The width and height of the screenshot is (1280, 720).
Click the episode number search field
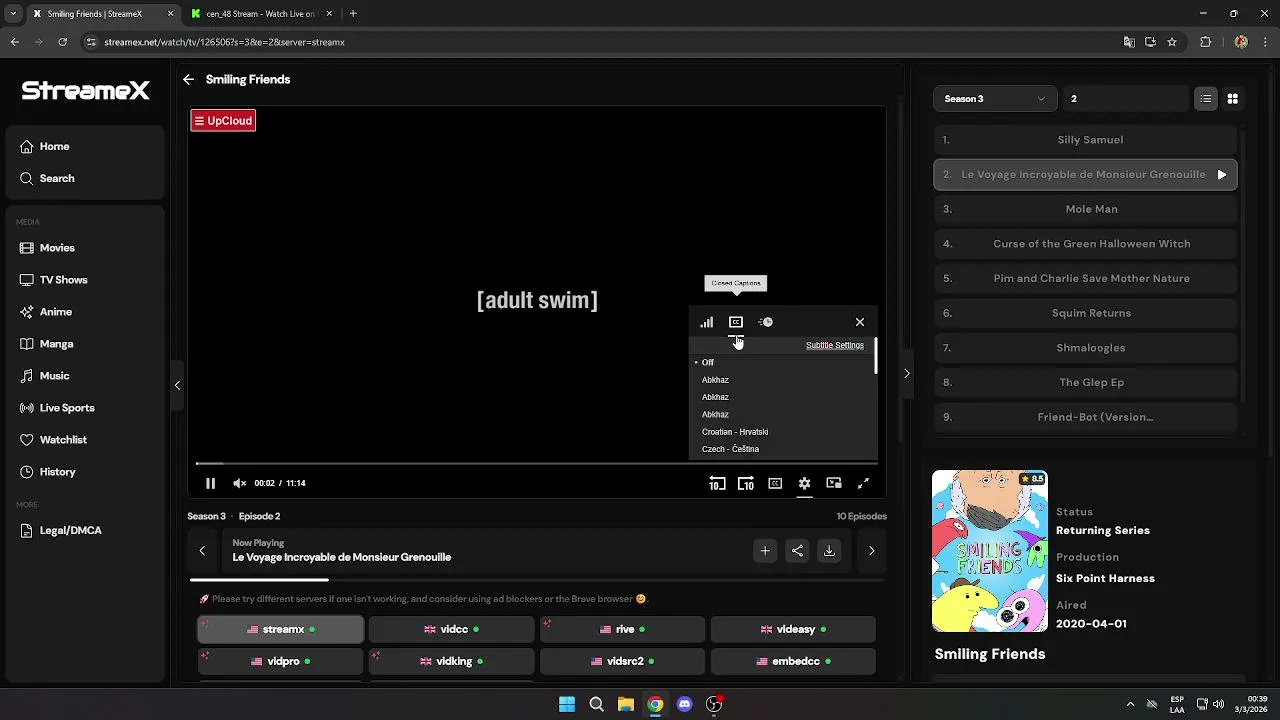1125,99
